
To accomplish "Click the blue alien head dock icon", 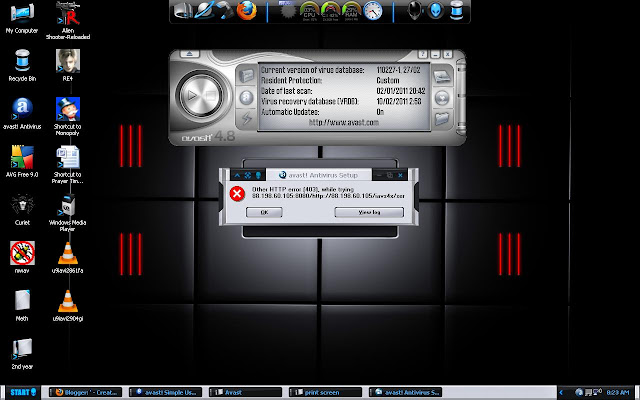I will tap(436, 11).
